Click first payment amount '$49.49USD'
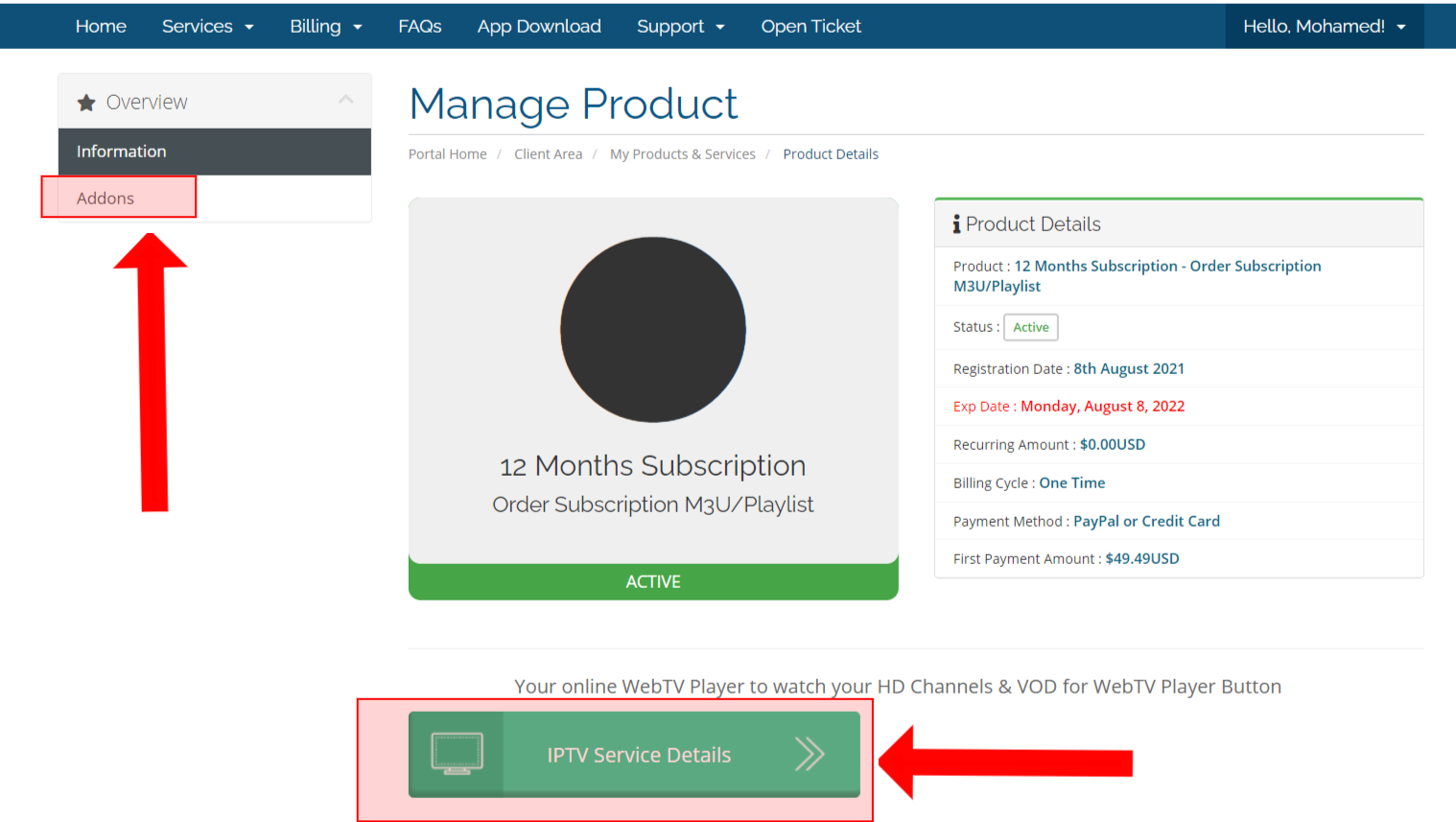This screenshot has height=822, width=1456. coord(1142,559)
